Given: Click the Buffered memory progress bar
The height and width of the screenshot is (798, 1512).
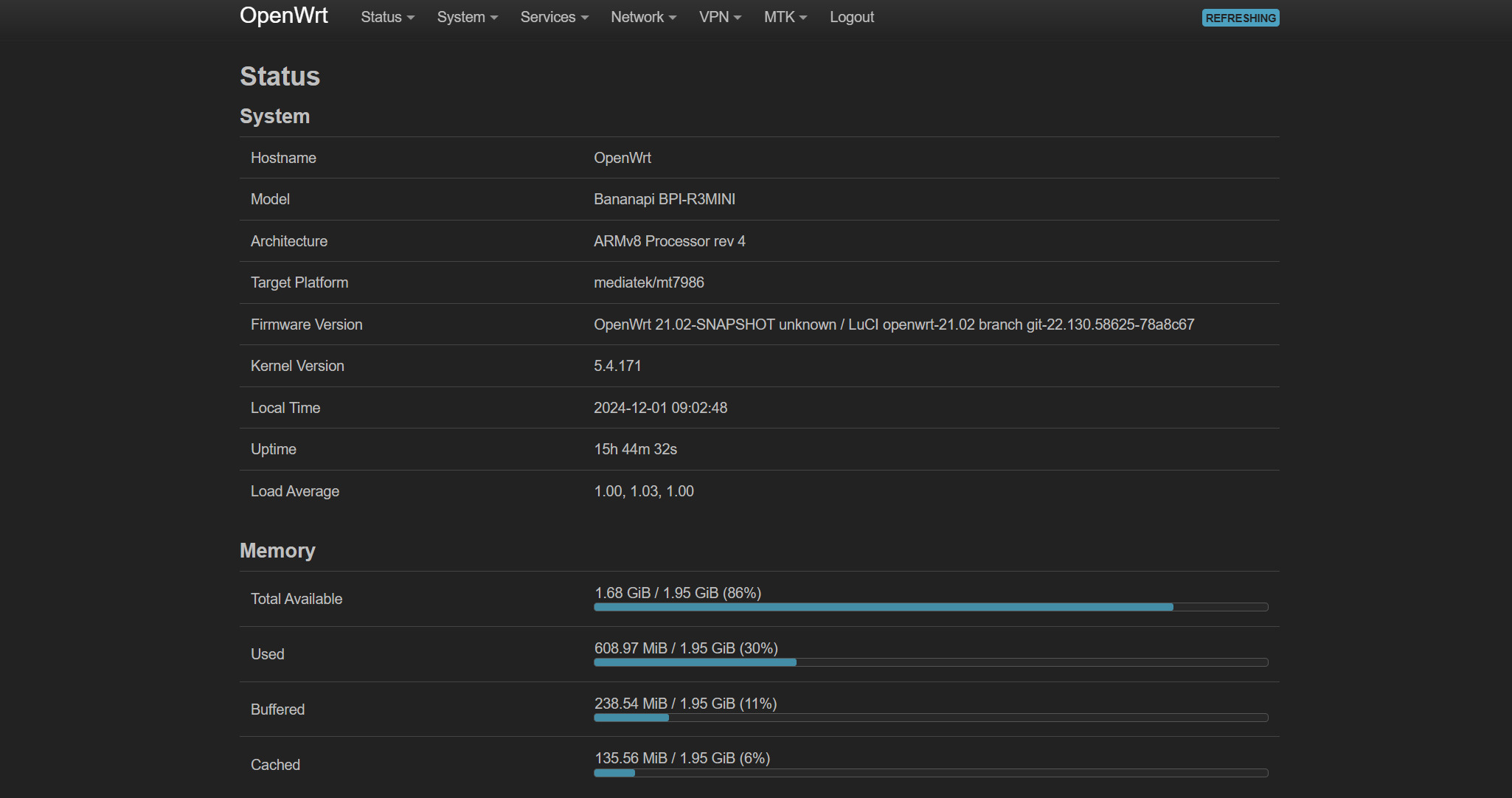Looking at the screenshot, I should (x=930, y=718).
